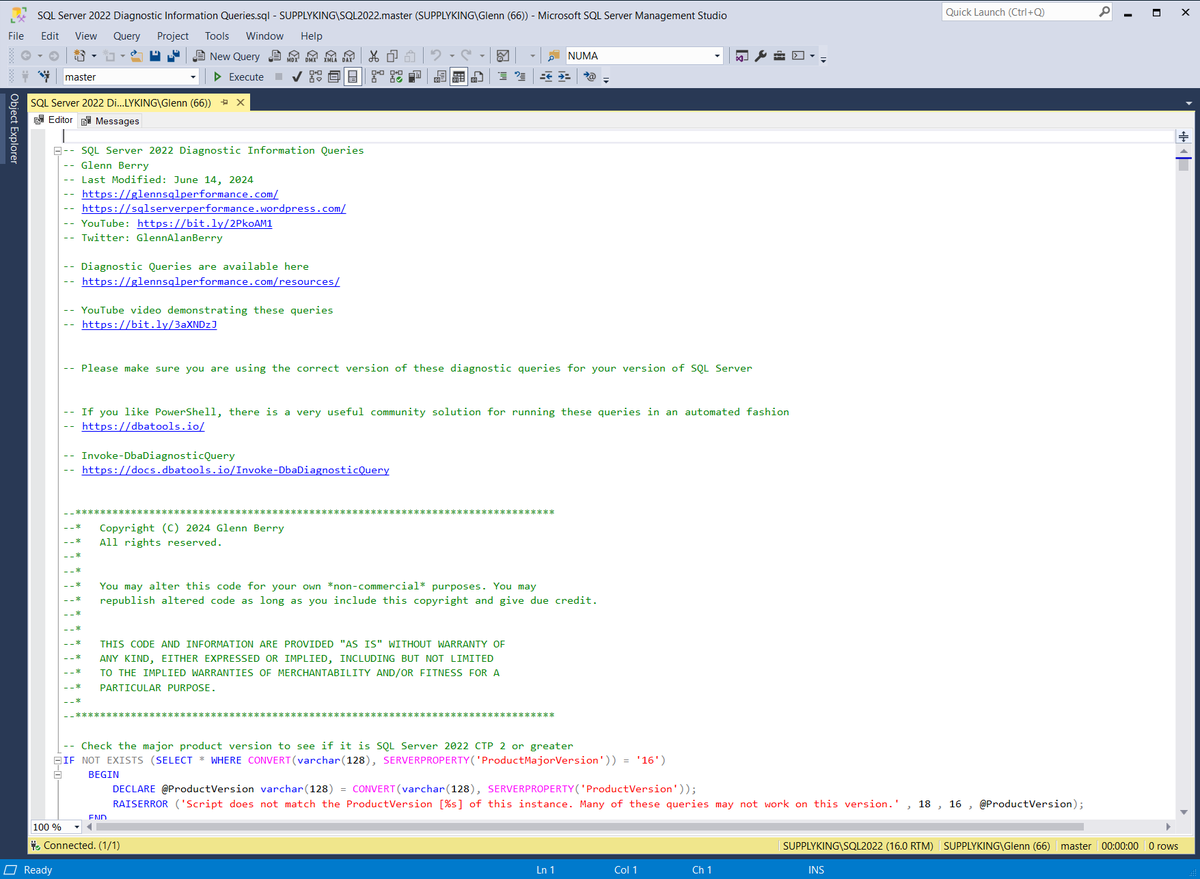Open the first toolbar overflow options
1200x879 pixels.
click(823, 59)
